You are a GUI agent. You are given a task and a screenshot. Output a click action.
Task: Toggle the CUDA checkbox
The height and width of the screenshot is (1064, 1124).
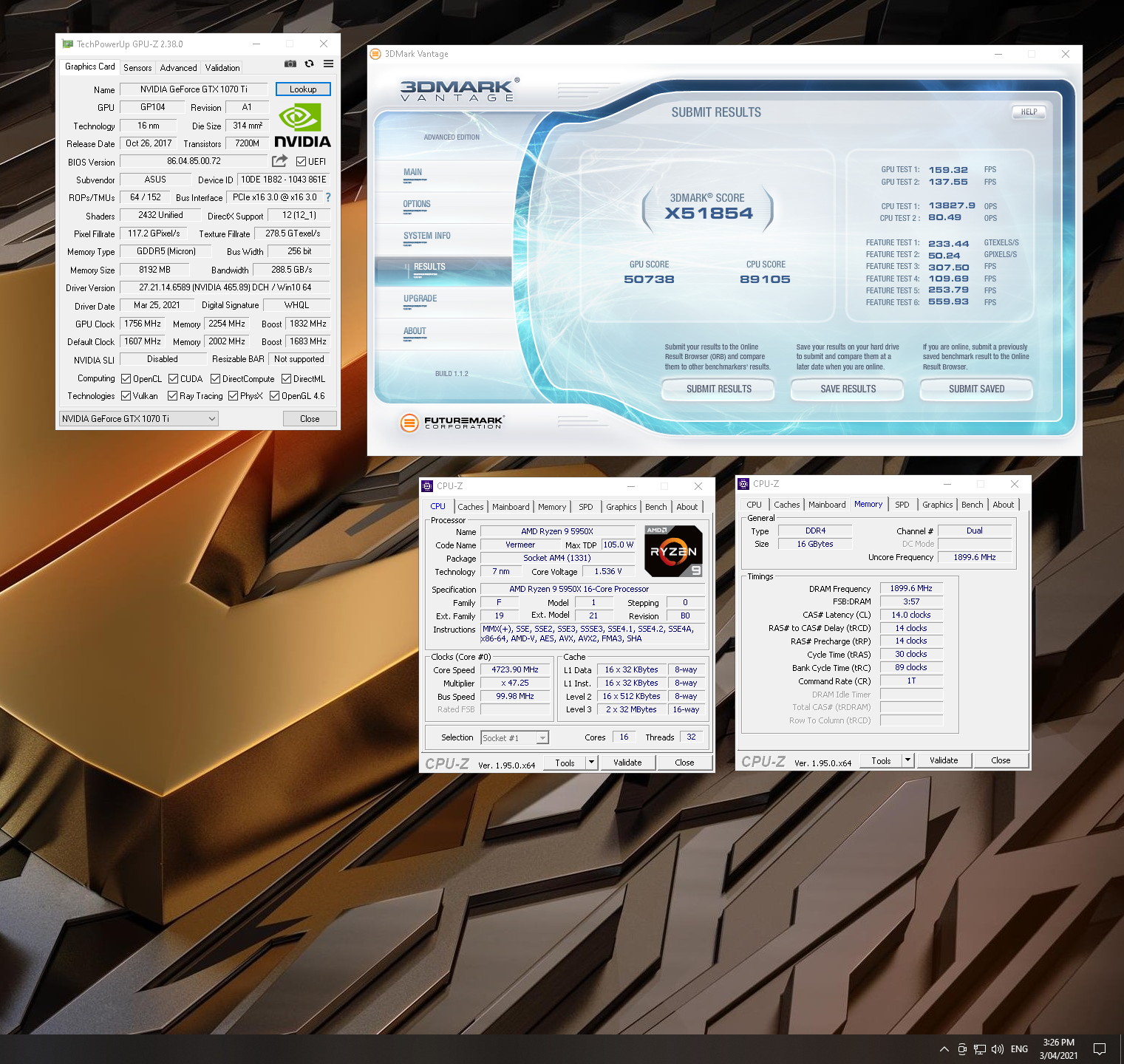click(173, 379)
